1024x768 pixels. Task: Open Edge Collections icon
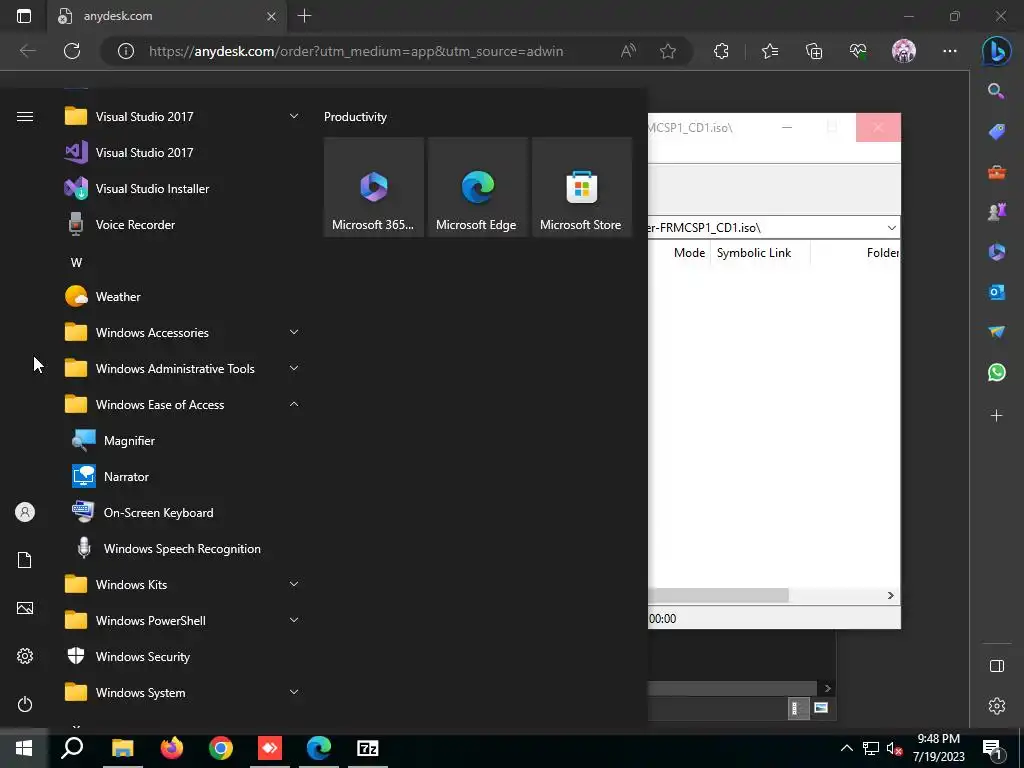tap(814, 51)
